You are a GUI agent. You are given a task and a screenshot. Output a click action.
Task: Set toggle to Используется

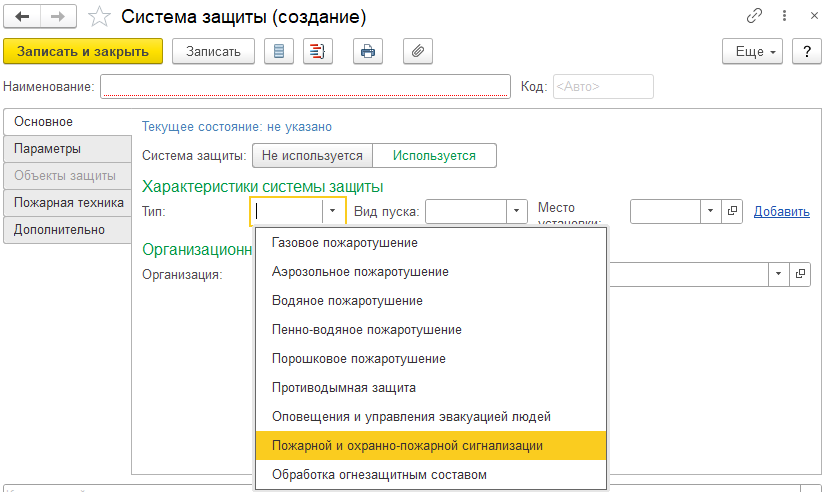point(434,156)
